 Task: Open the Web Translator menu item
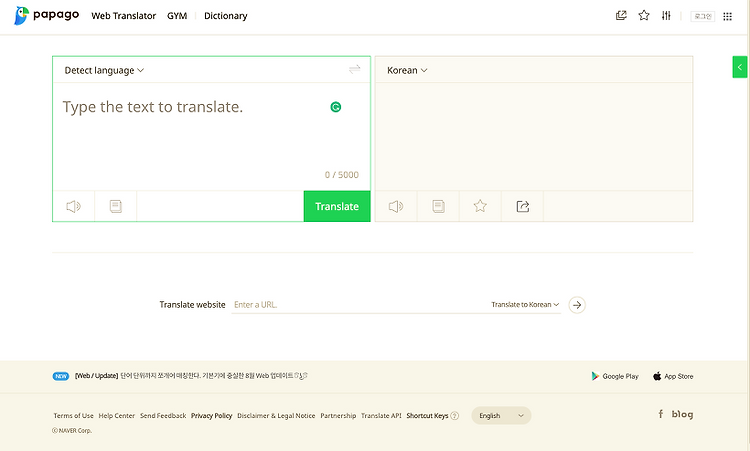click(123, 16)
